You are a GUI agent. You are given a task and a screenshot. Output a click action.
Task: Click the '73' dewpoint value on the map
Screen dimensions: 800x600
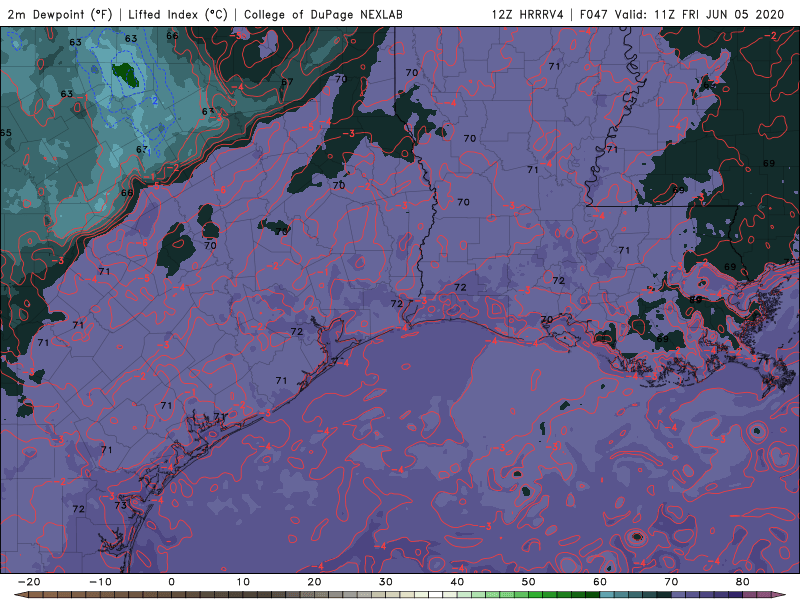120,505
